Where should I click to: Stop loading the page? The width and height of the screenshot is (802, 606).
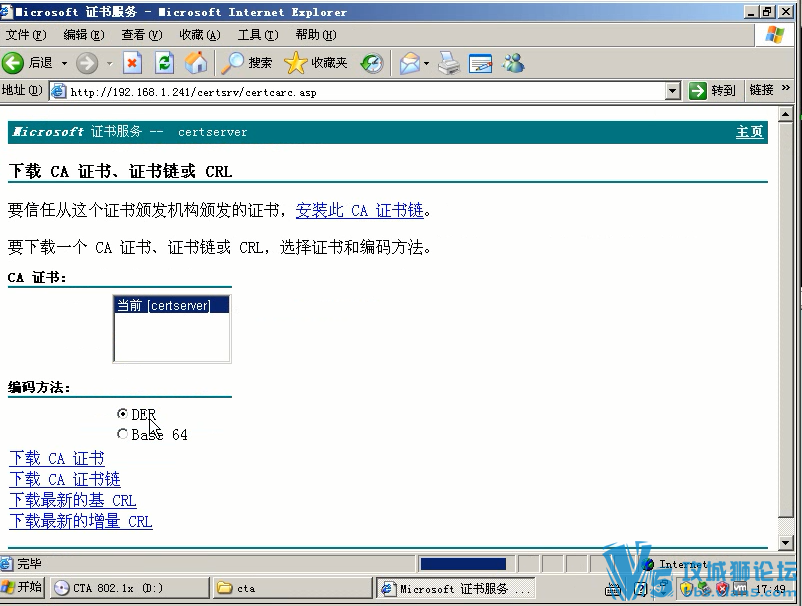[132, 63]
